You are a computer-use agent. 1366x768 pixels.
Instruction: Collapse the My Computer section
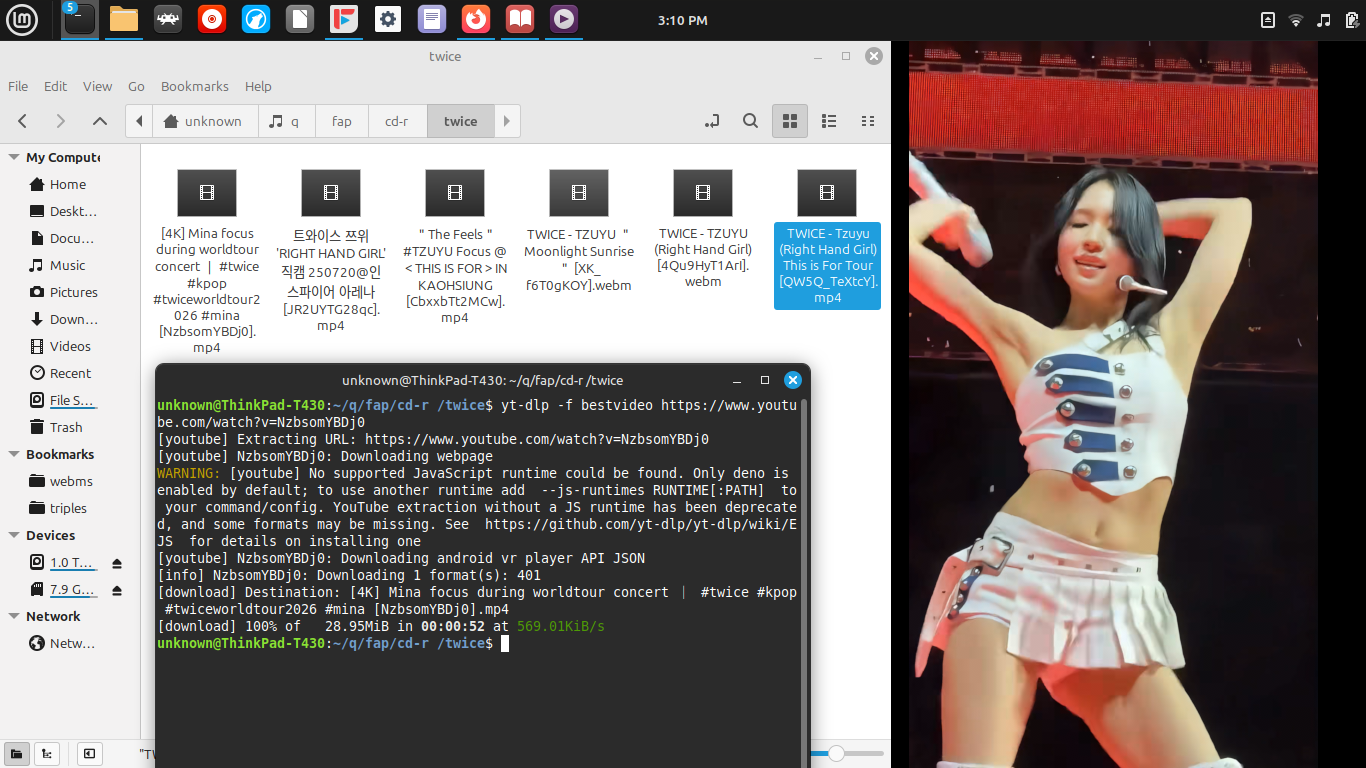14,157
